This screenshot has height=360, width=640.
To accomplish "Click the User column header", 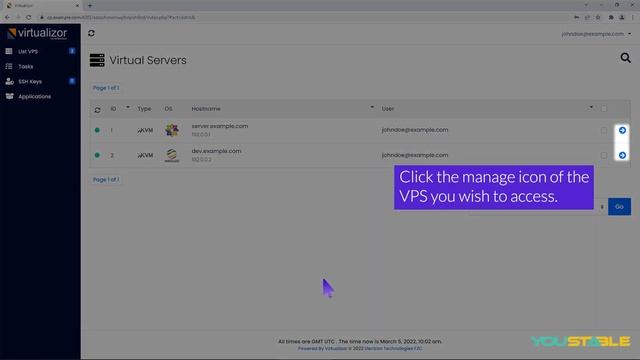I will (x=388, y=109).
